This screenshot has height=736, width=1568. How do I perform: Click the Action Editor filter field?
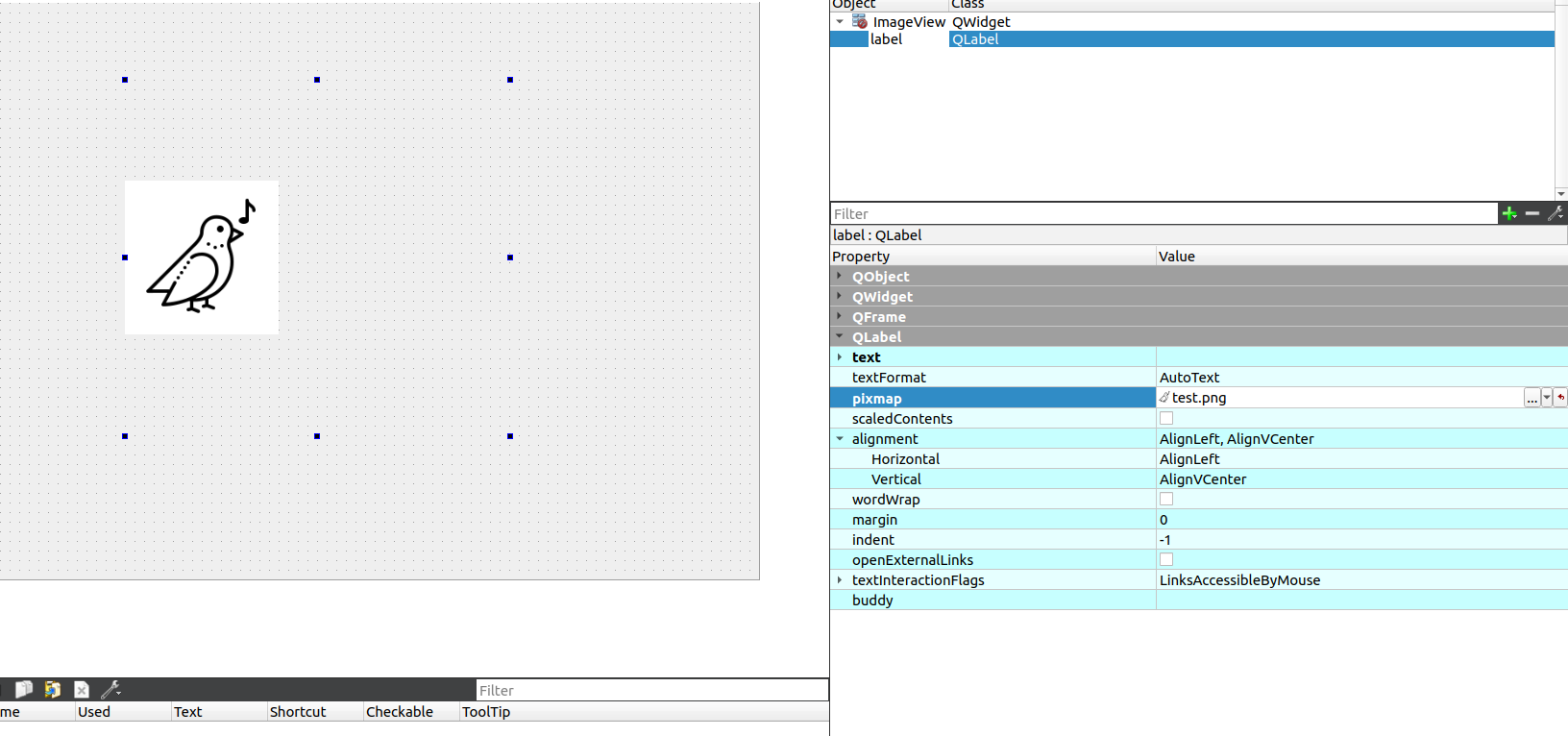pos(652,690)
